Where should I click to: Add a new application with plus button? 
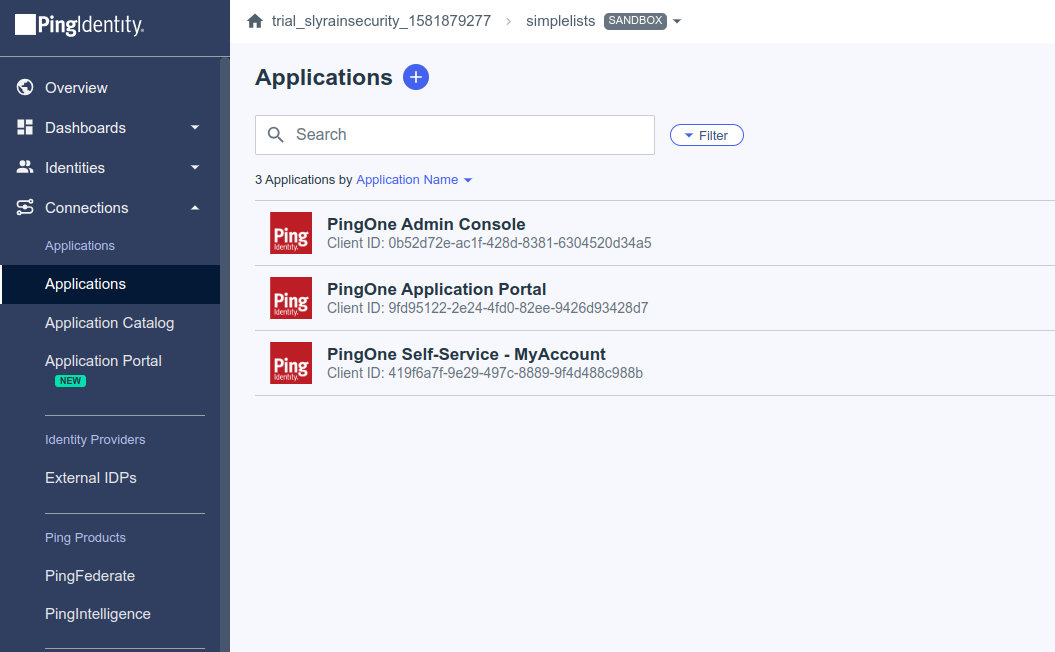pos(416,77)
